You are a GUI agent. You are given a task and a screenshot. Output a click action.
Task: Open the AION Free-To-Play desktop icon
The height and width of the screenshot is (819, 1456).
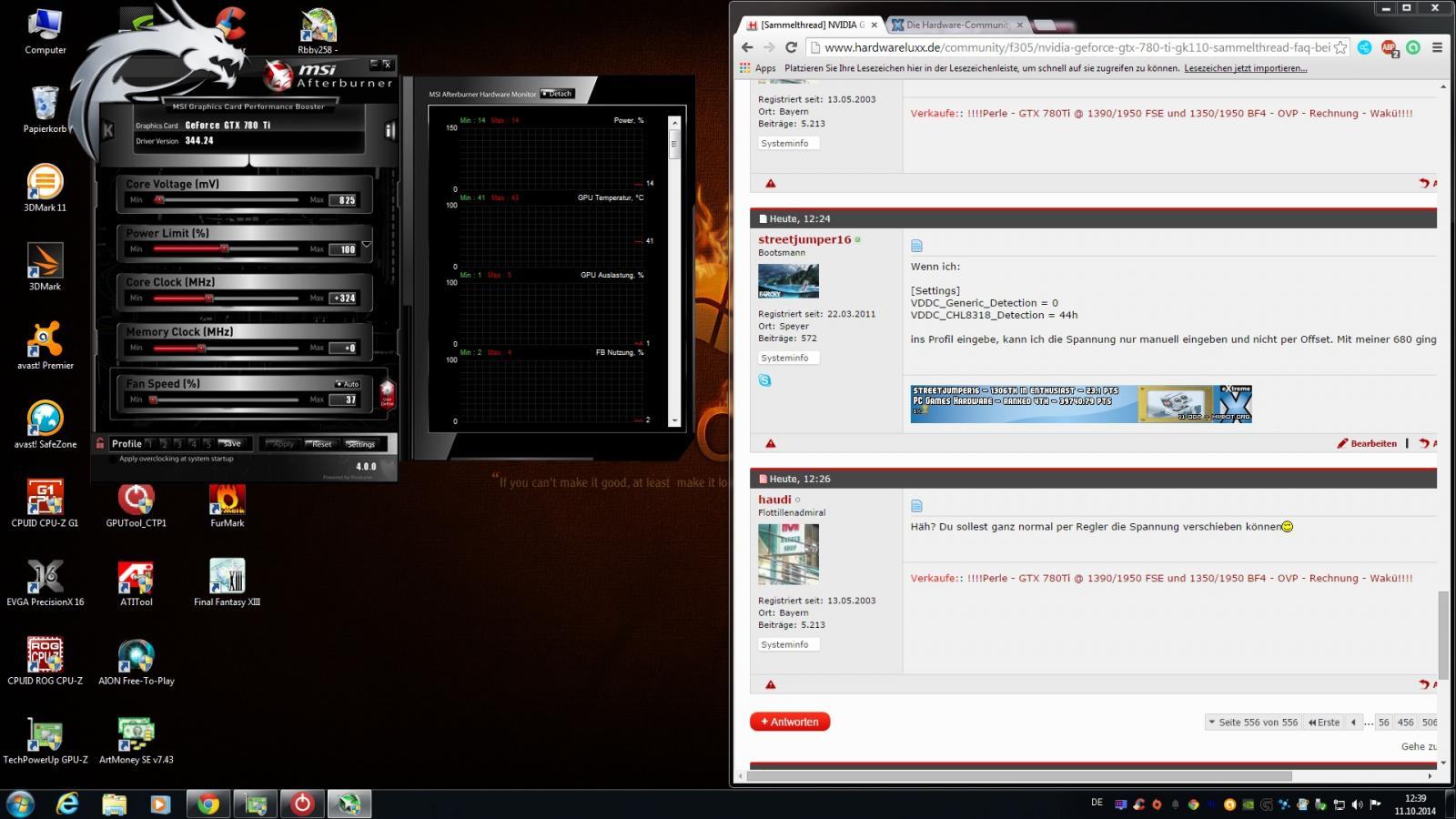[x=136, y=662]
